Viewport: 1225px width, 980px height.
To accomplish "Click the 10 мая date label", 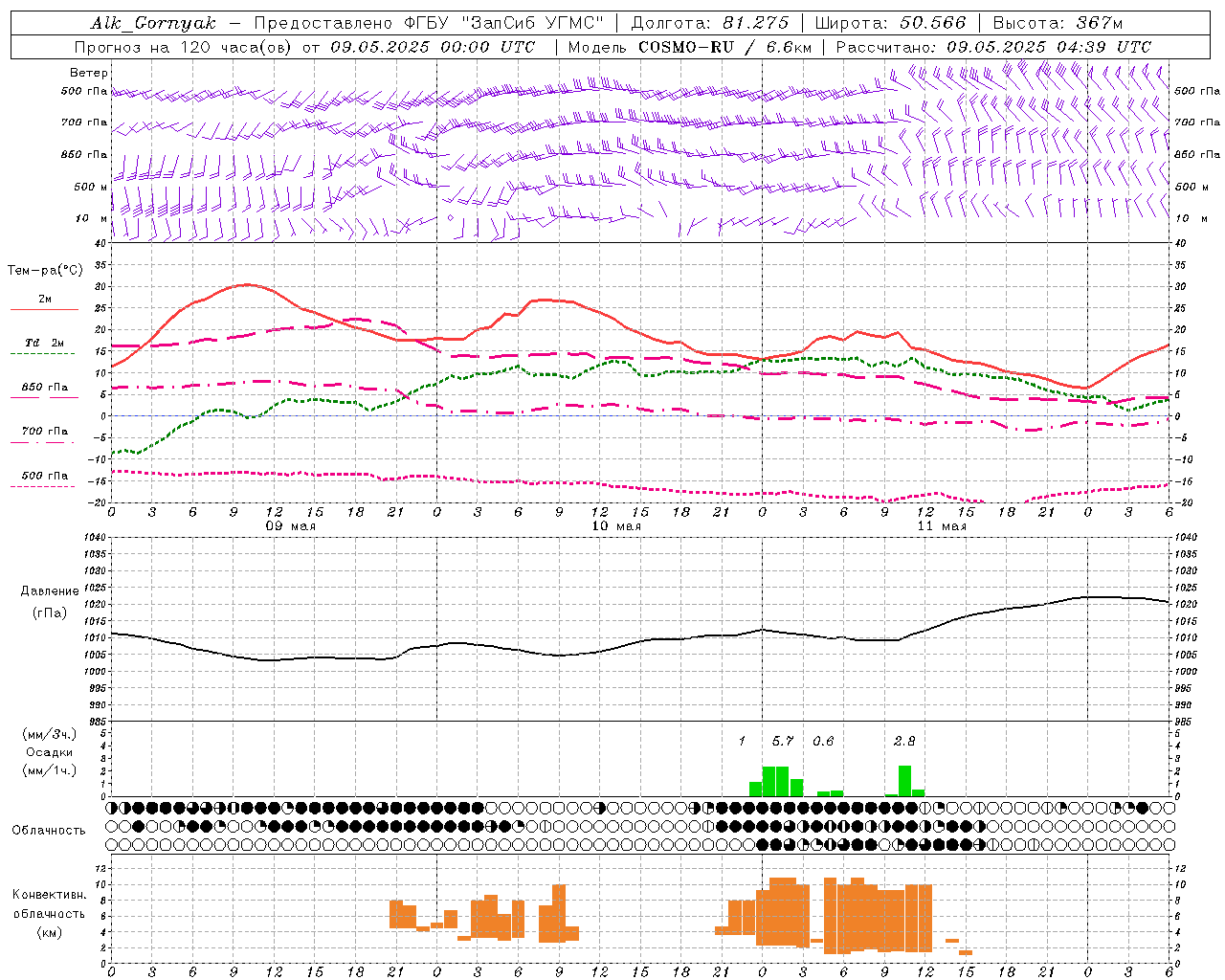I will (x=616, y=526).
